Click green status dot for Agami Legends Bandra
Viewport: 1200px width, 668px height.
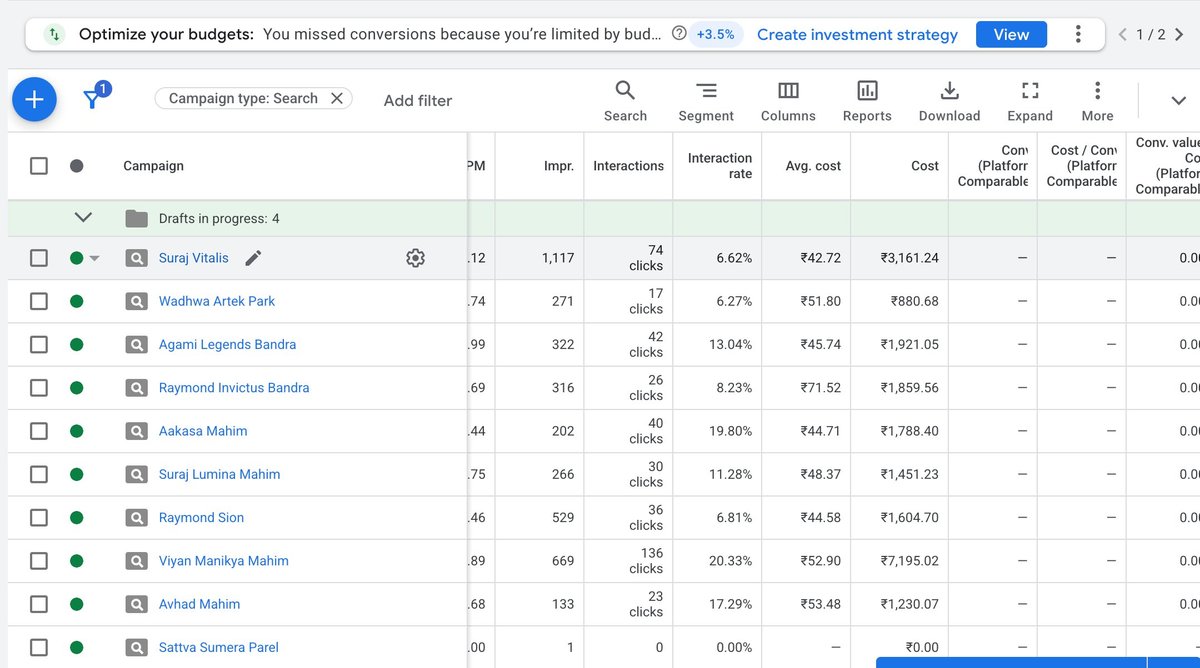tap(77, 344)
